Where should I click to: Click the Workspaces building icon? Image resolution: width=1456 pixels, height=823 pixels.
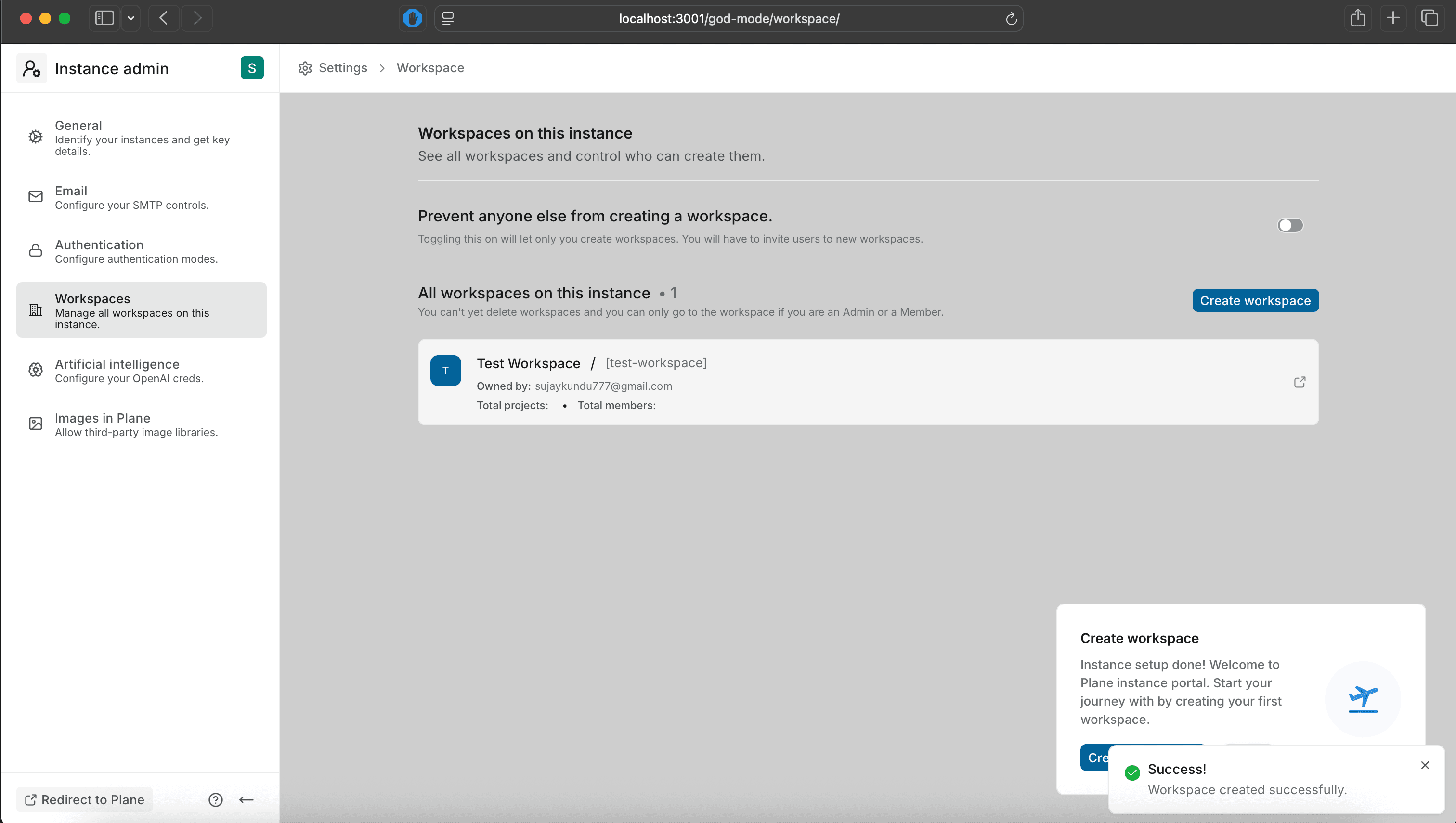(36, 310)
